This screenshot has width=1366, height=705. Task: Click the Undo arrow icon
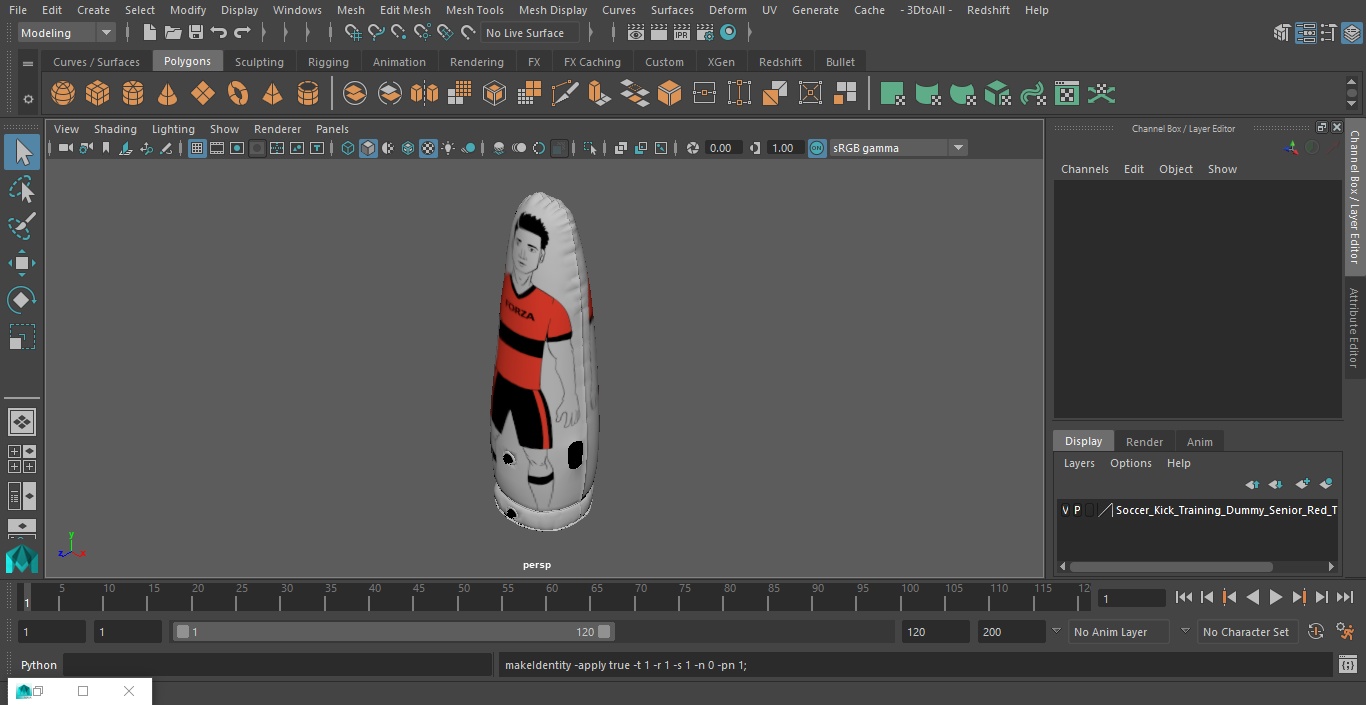click(219, 33)
